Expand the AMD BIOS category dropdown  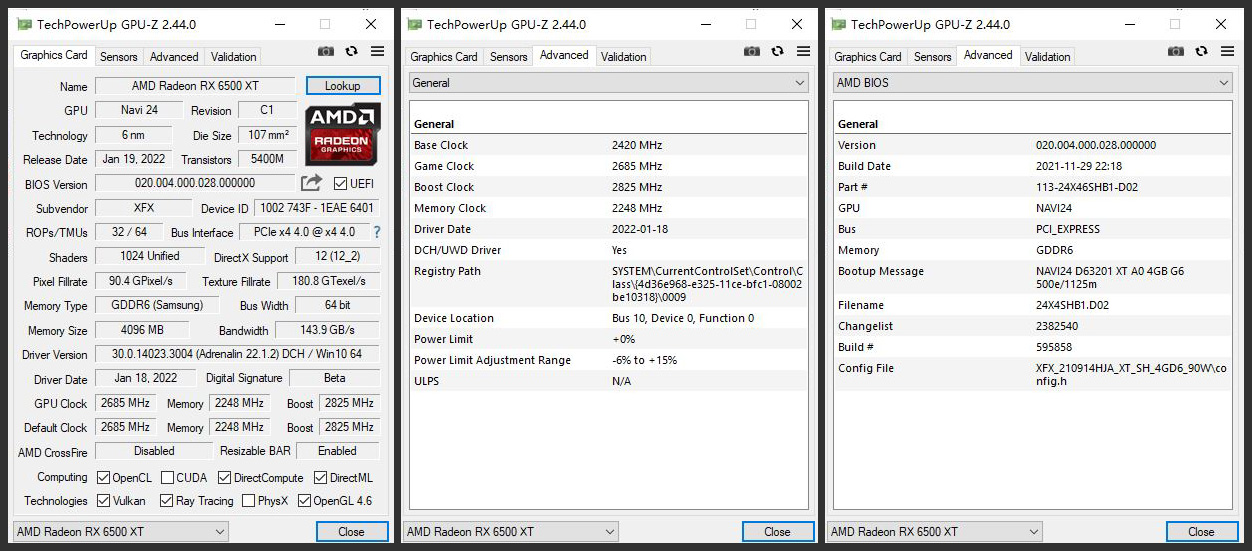1032,83
